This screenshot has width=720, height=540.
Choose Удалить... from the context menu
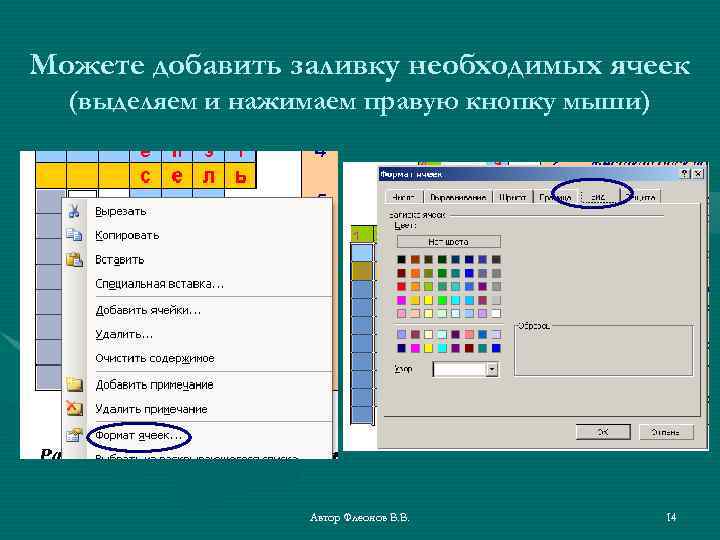pyautogui.click(x=124, y=334)
